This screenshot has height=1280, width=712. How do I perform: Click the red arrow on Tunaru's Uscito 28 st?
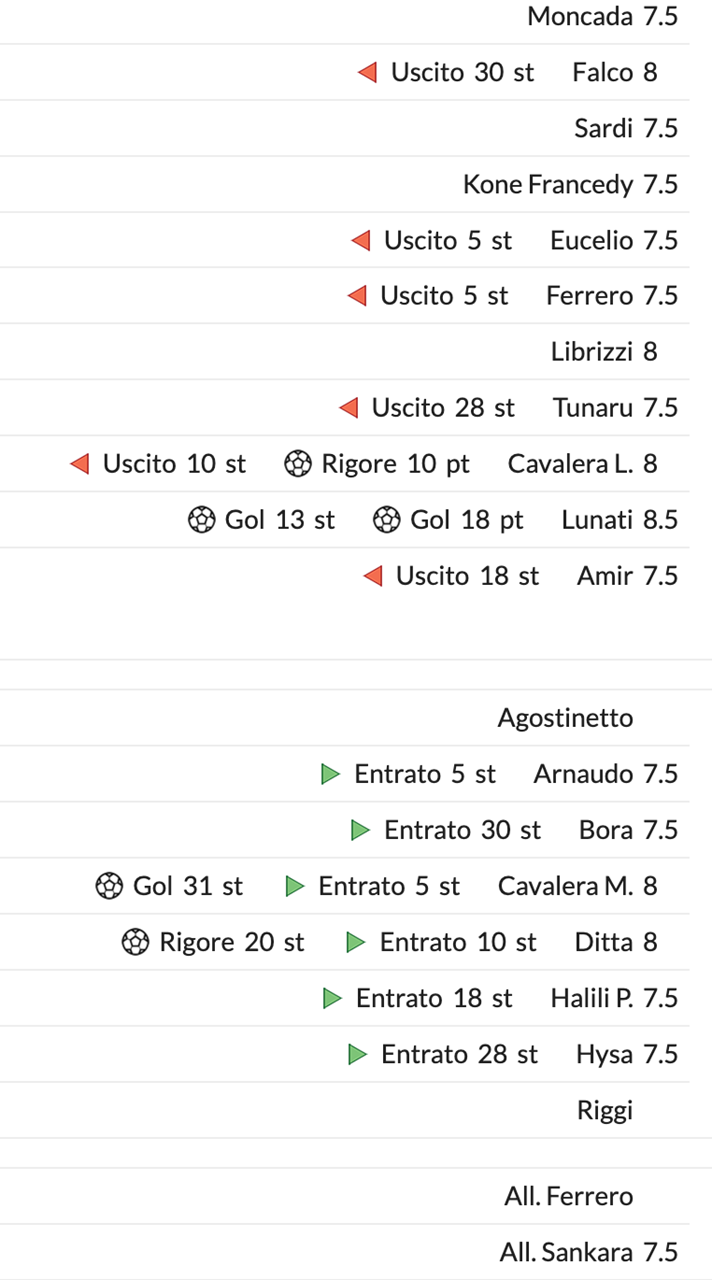point(349,408)
